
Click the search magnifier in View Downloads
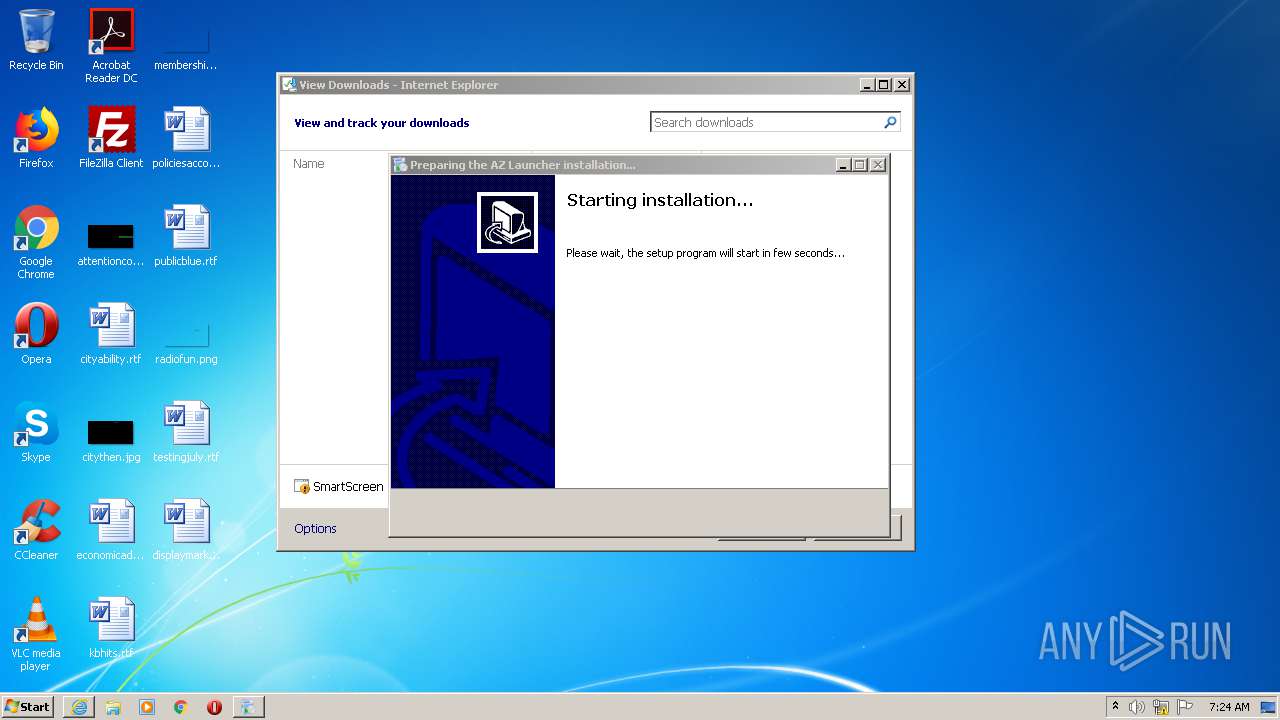890,122
